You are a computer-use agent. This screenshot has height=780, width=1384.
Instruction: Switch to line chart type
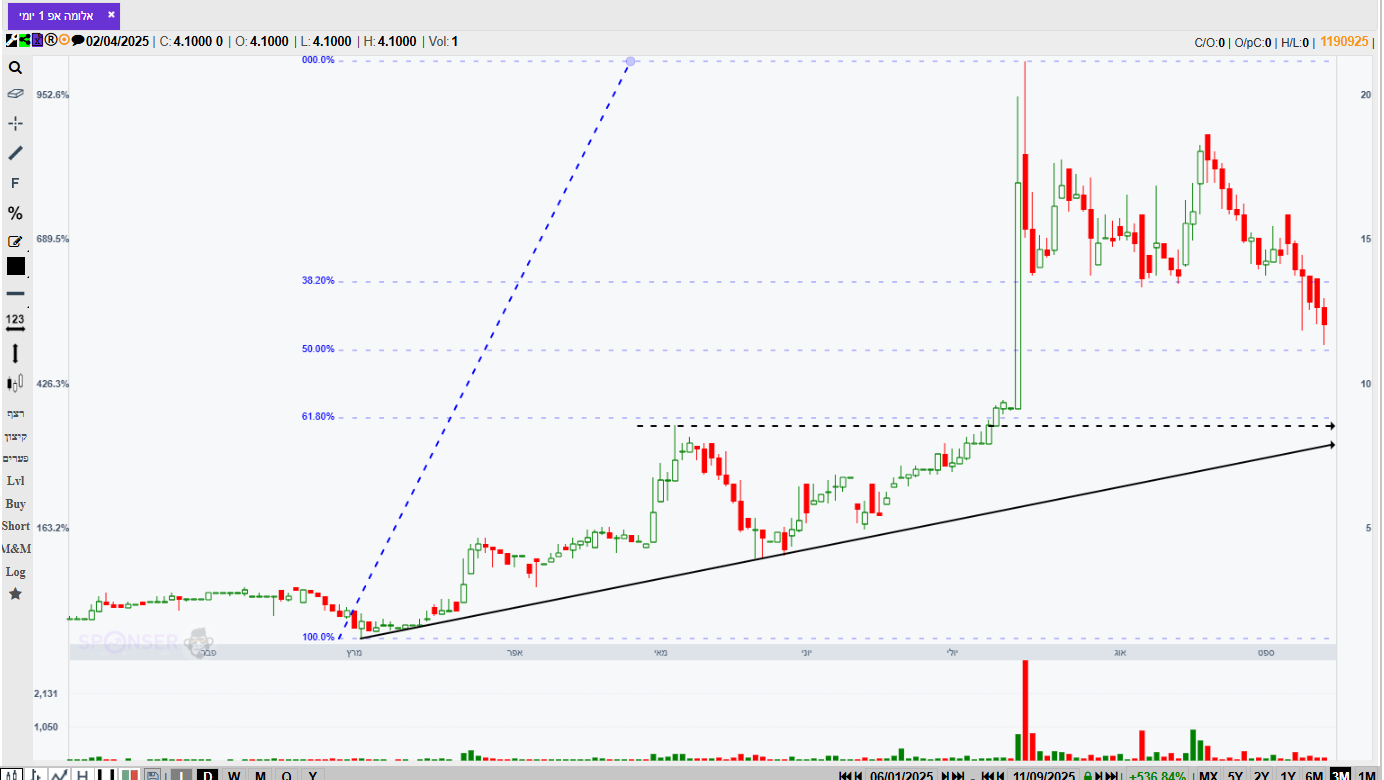coord(59,775)
